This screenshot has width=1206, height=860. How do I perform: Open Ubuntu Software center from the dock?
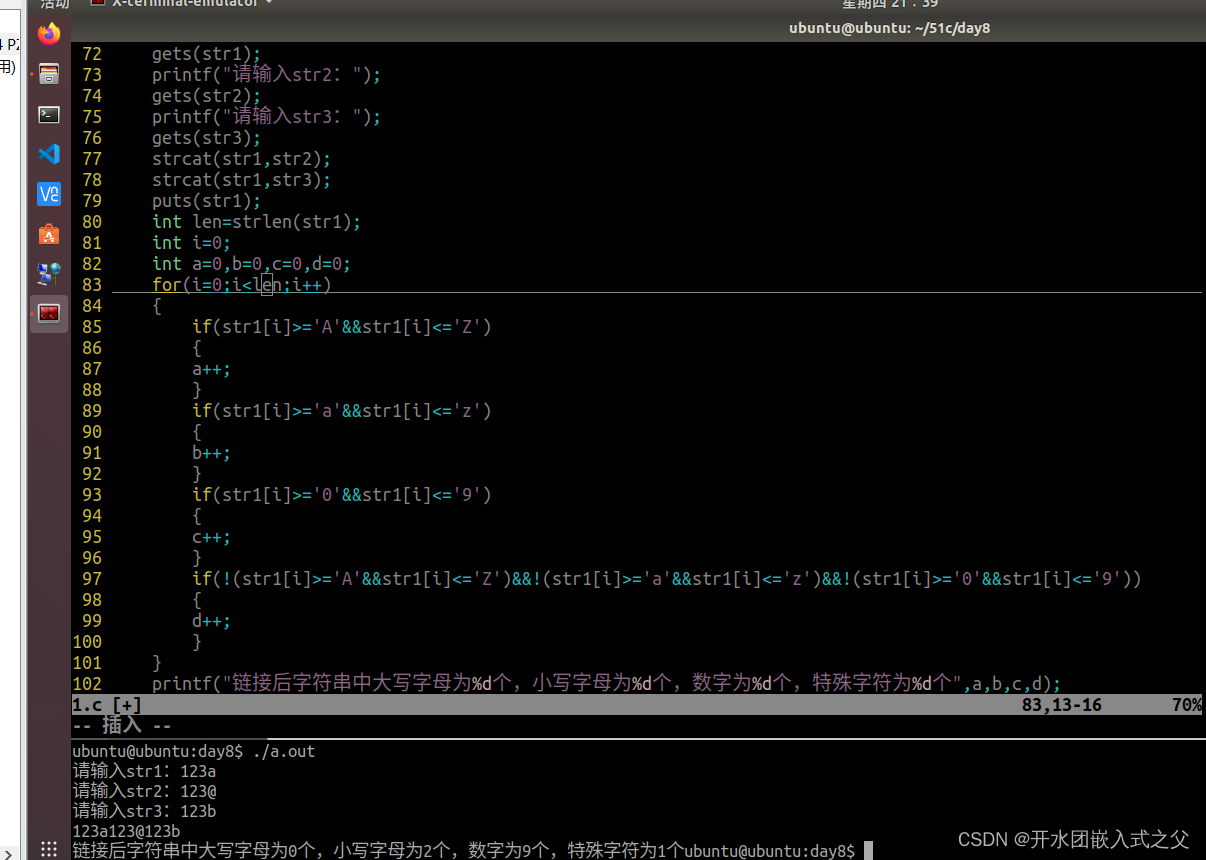tap(48, 234)
